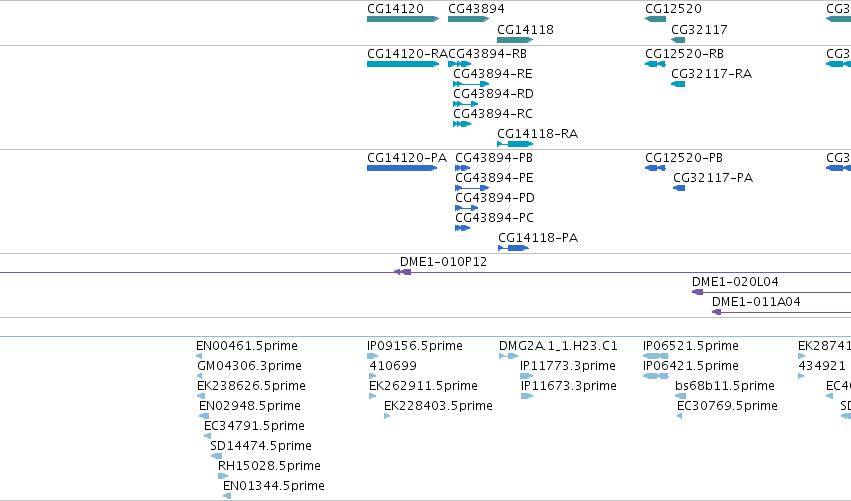The width and height of the screenshot is (851, 501).
Task: Click the 434921 feature label
Action: [x=822, y=366]
